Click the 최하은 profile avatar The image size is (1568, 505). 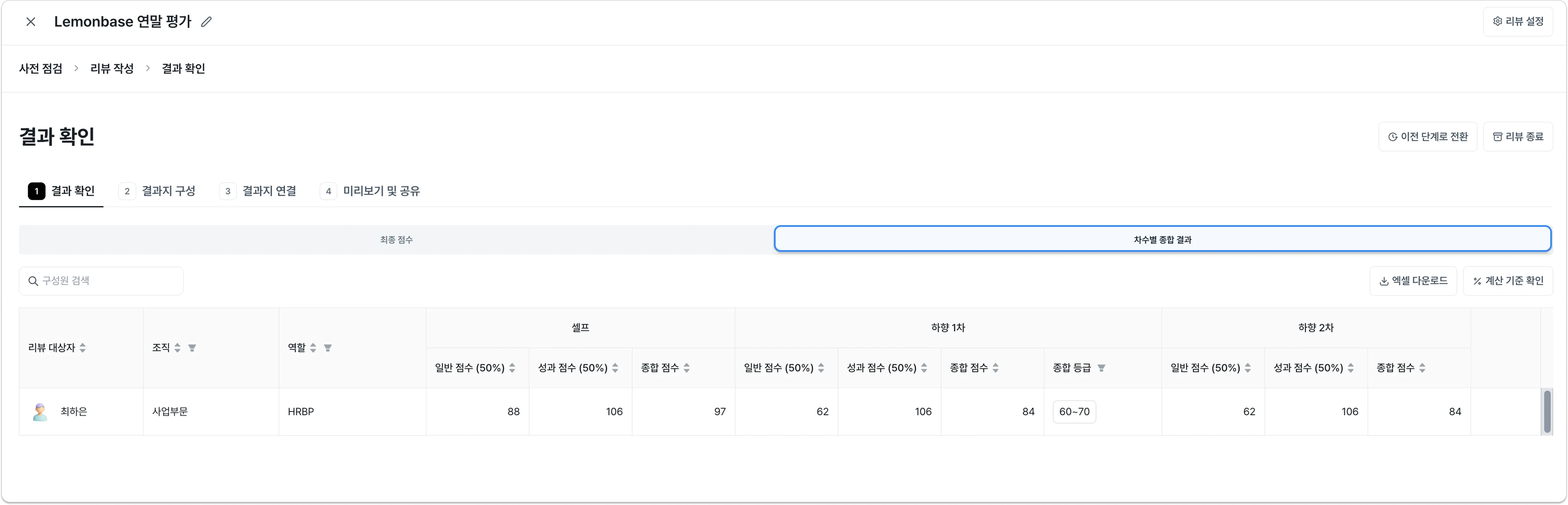[40, 412]
